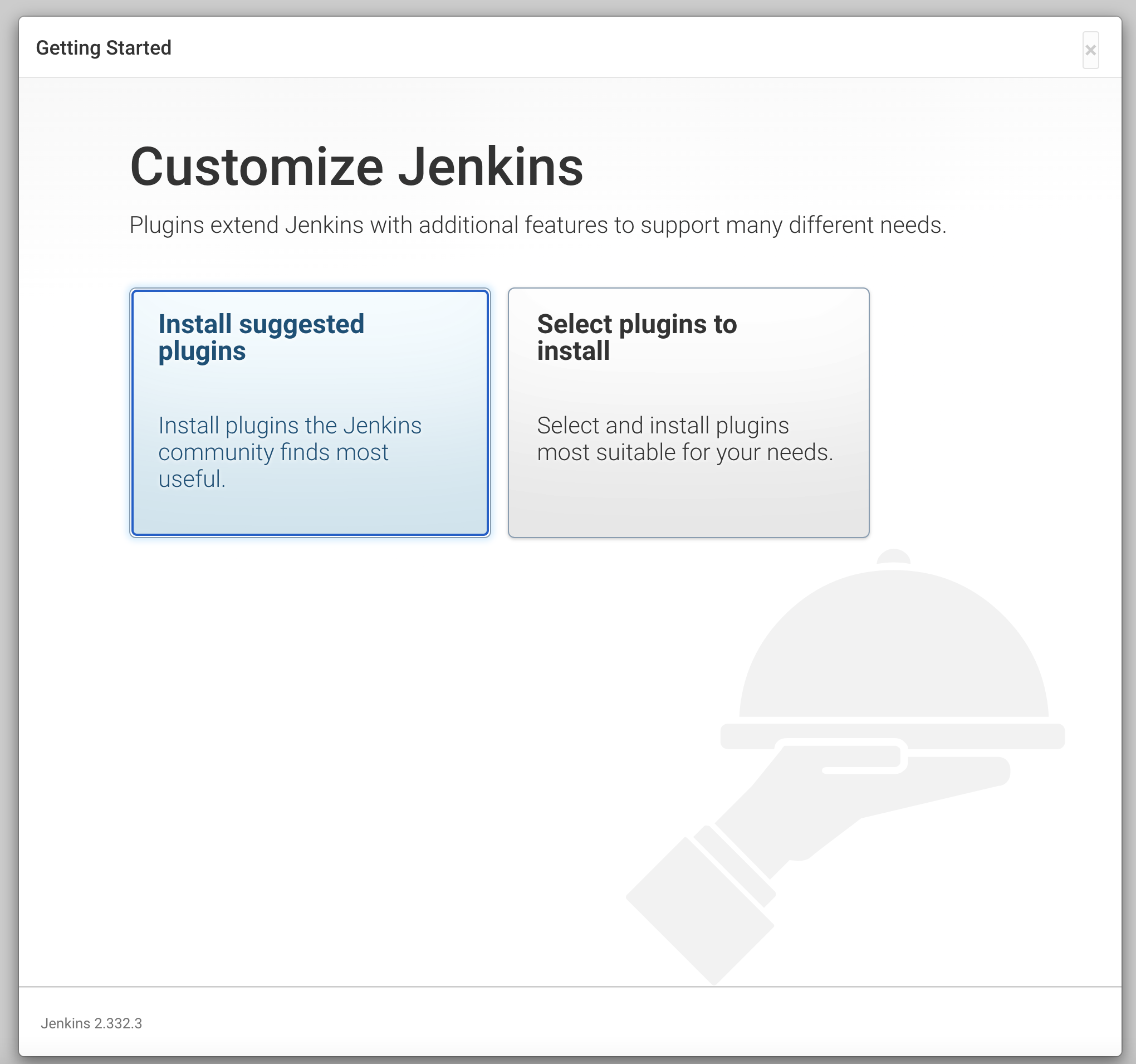
Task: Choose Install suggested plugins option
Action: 310,412
